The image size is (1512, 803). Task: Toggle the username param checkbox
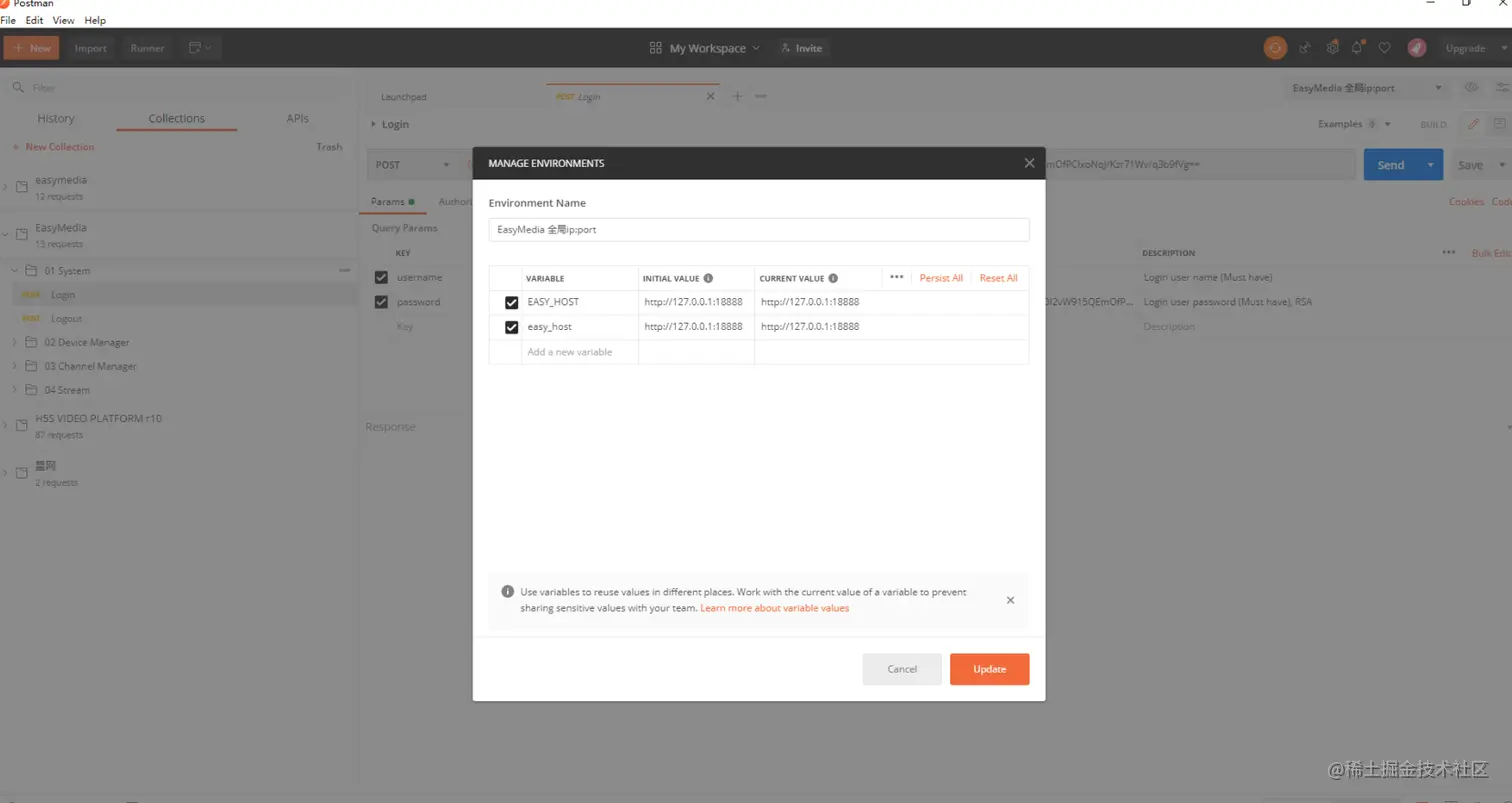(381, 277)
